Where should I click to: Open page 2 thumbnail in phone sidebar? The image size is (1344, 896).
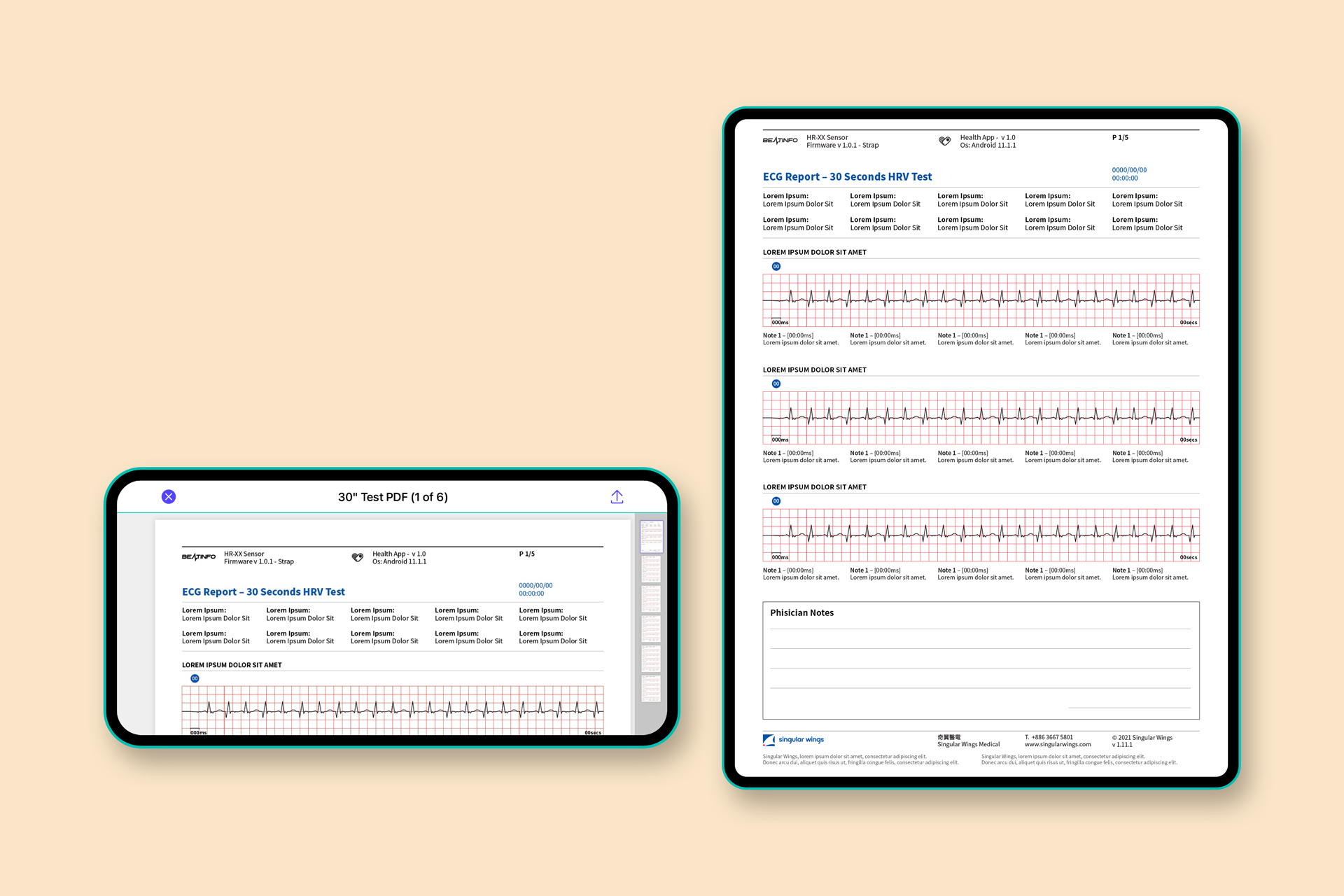coord(651,569)
